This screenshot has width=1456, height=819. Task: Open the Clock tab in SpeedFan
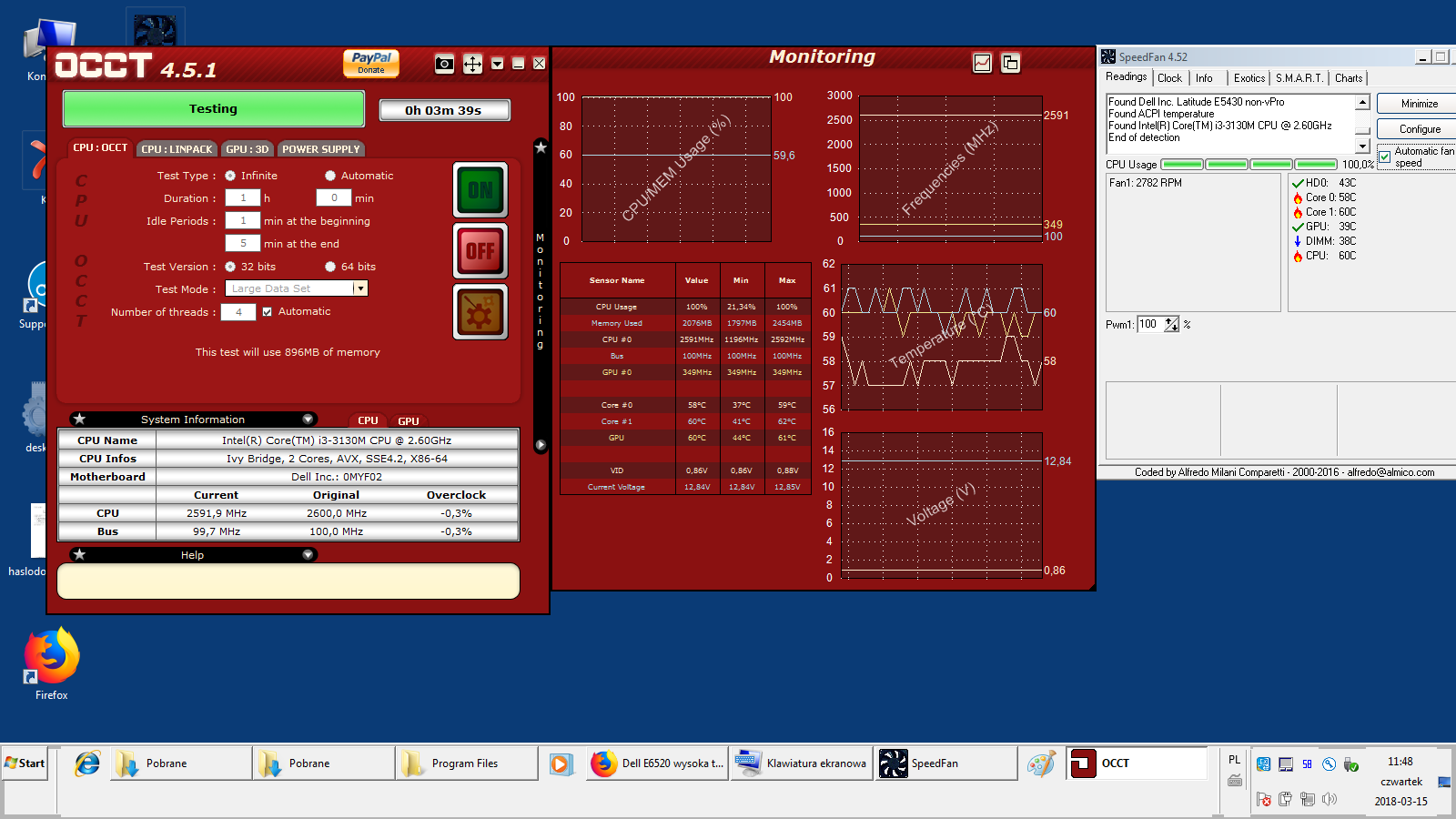pos(1170,78)
